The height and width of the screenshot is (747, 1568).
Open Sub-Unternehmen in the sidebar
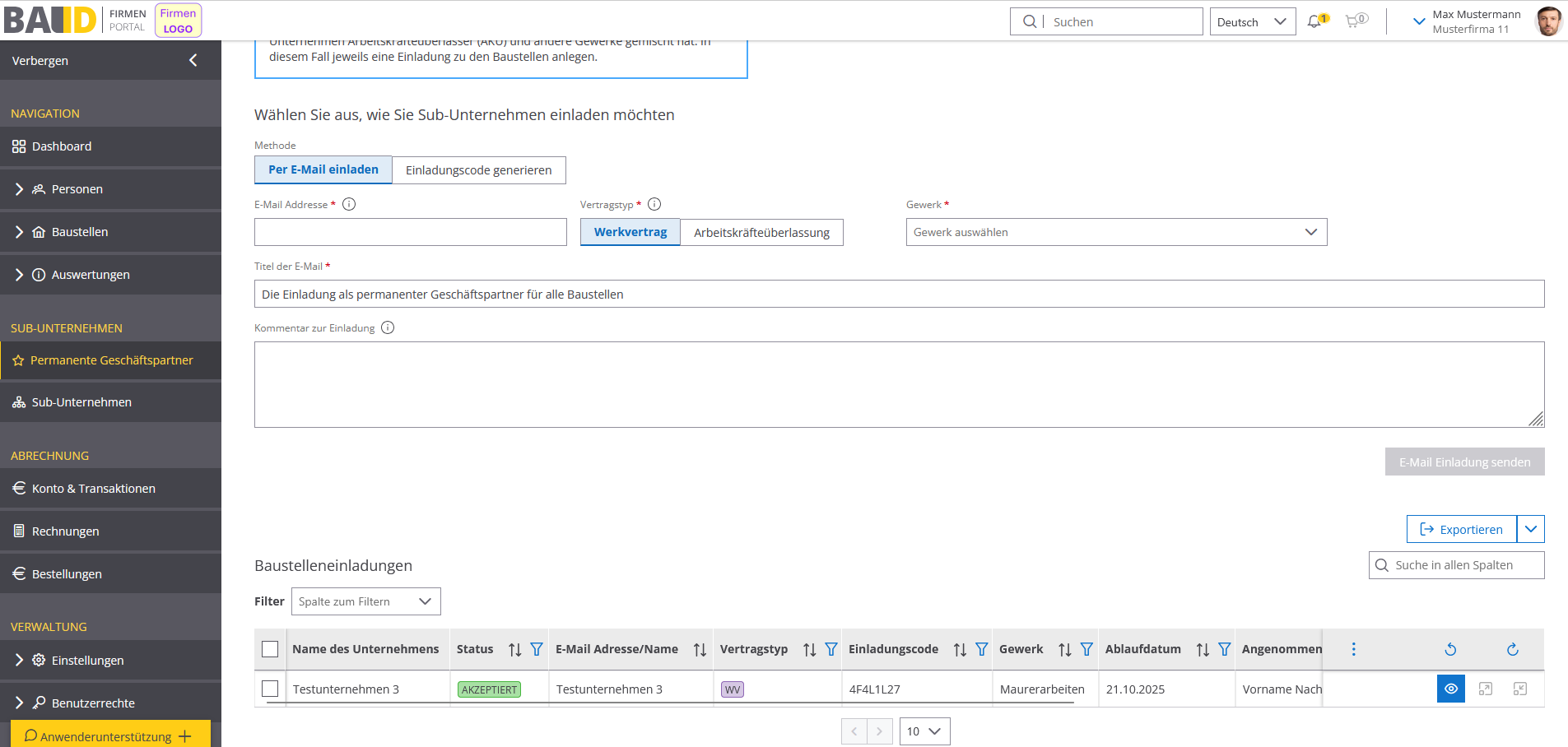pyautogui.click(x=81, y=402)
